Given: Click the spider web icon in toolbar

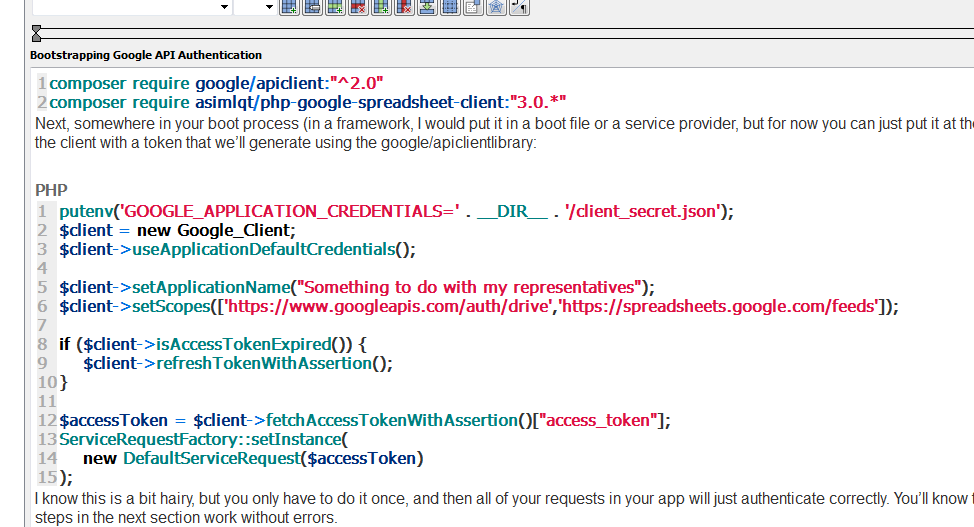Looking at the screenshot, I should (x=495, y=7).
